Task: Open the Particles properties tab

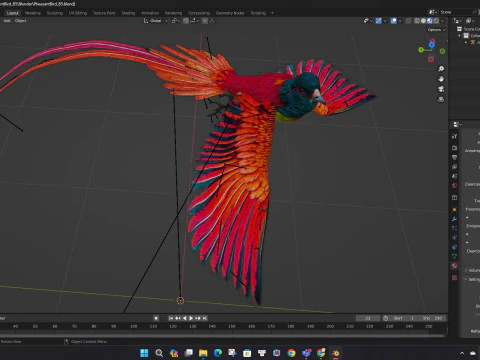Action: [454, 228]
